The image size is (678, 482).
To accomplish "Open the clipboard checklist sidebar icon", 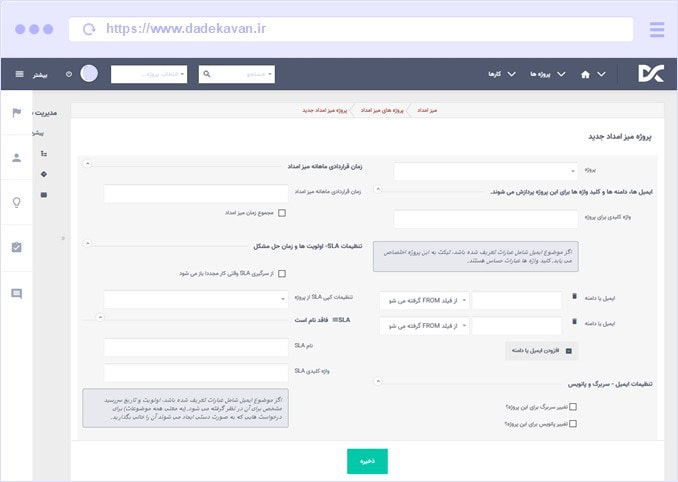I will click(16, 247).
